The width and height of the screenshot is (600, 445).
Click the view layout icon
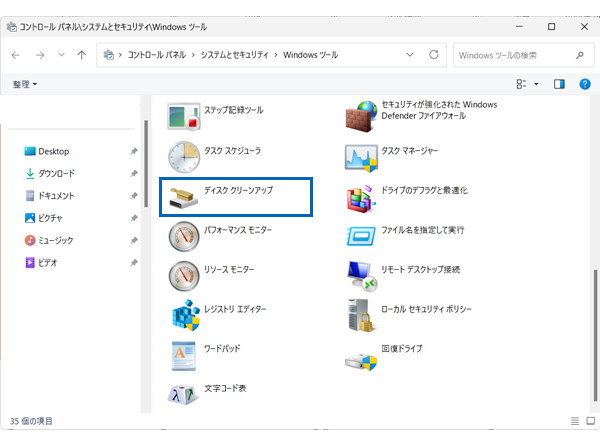tap(521, 84)
